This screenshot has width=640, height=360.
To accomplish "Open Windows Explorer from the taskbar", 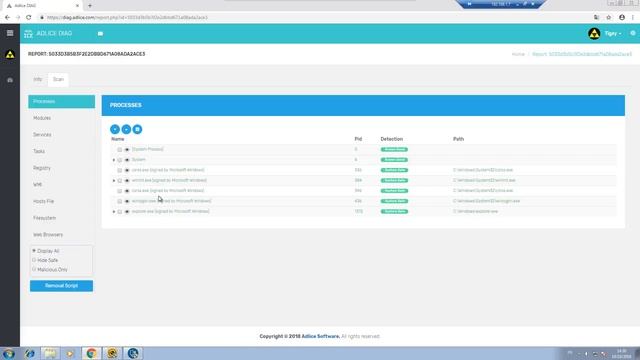I will pos(50,353).
